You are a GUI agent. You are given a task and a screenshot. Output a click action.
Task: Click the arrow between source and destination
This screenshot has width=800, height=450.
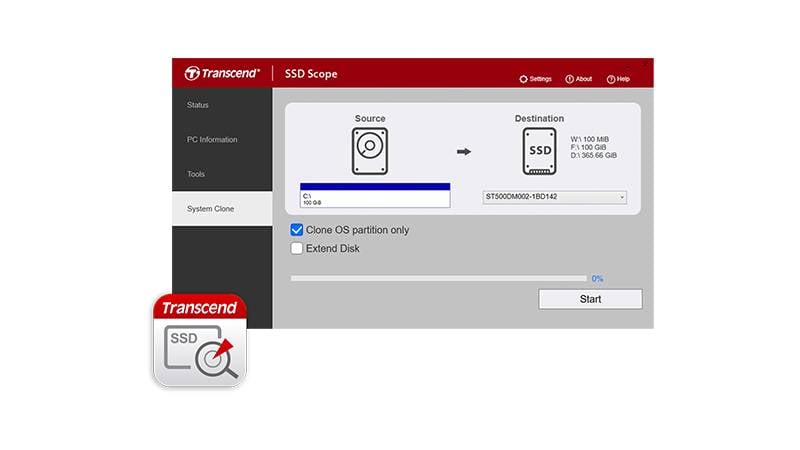464,152
